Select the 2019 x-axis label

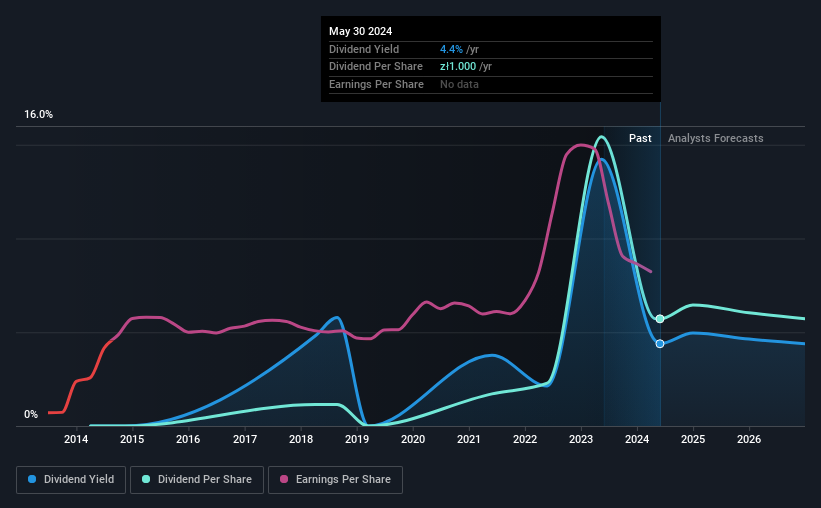click(x=357, y=439)
